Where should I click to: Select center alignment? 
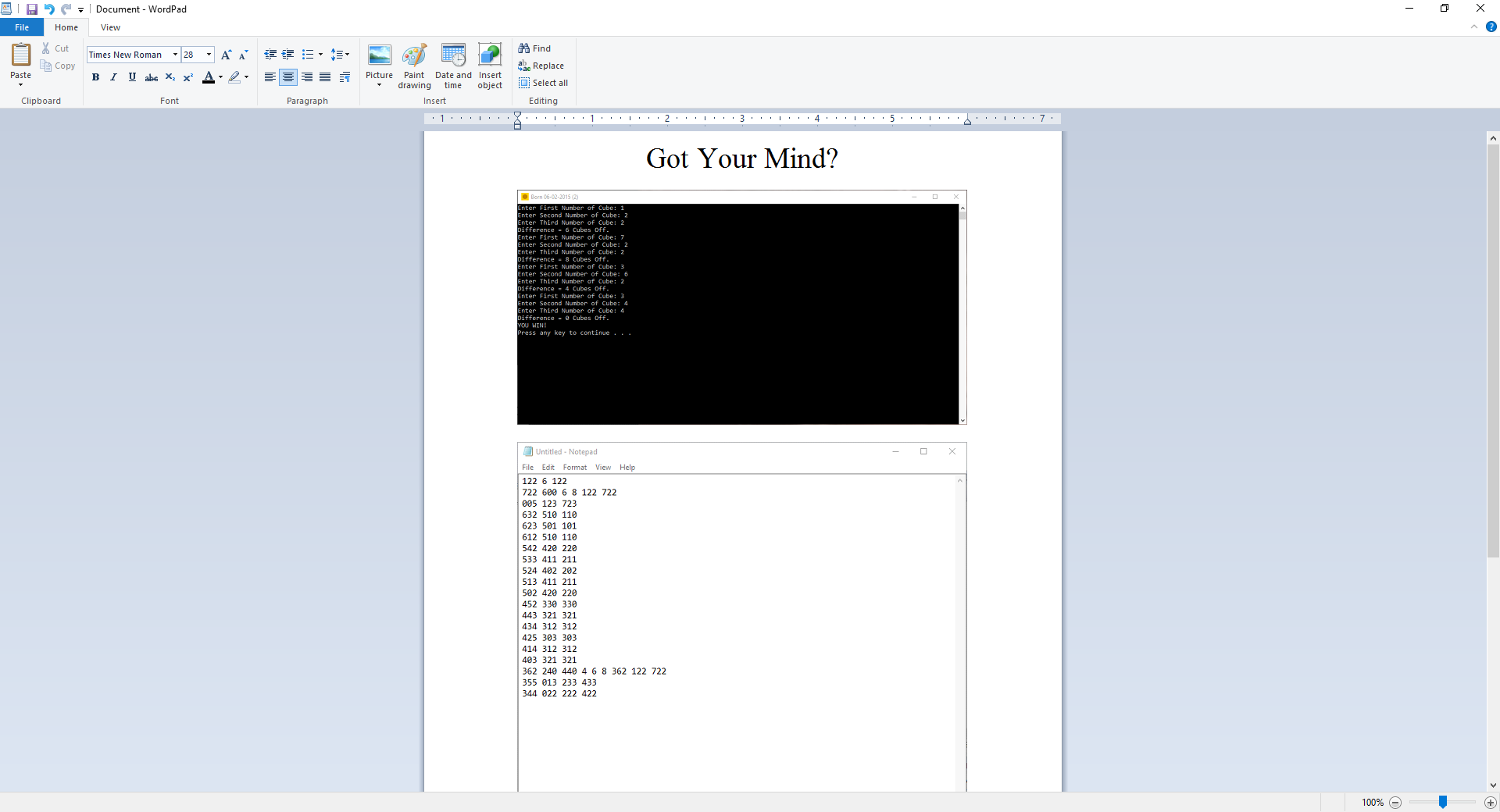tap(288, 77)
